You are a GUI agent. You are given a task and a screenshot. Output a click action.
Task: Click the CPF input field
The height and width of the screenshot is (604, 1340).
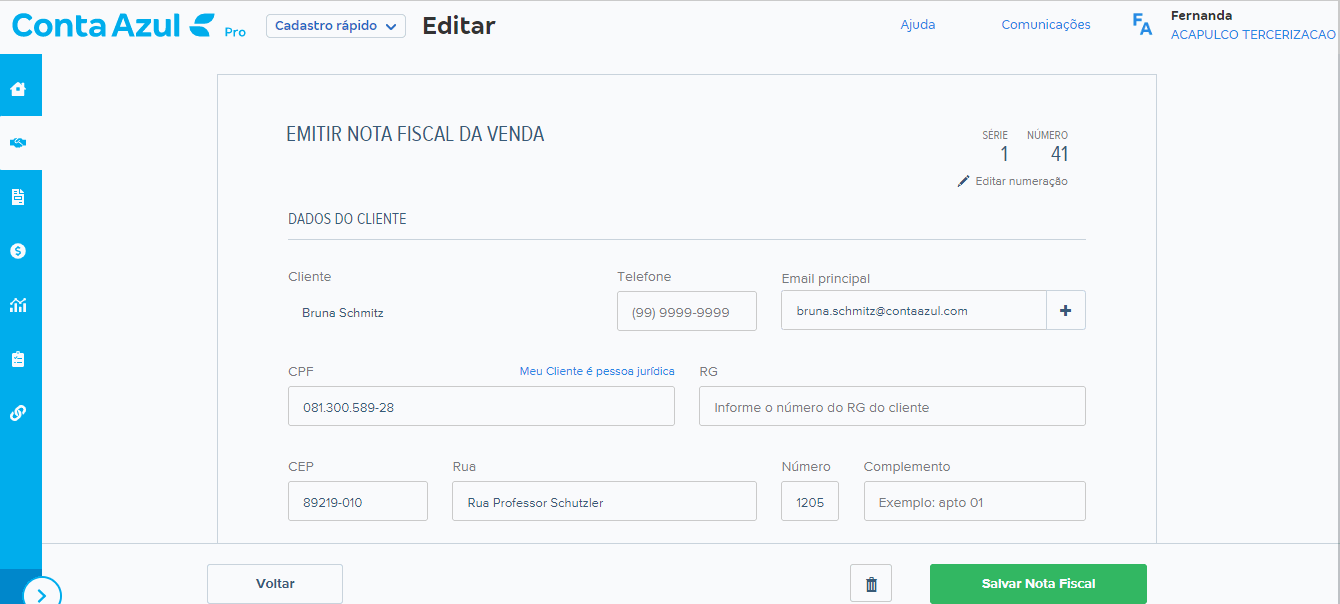481,406
